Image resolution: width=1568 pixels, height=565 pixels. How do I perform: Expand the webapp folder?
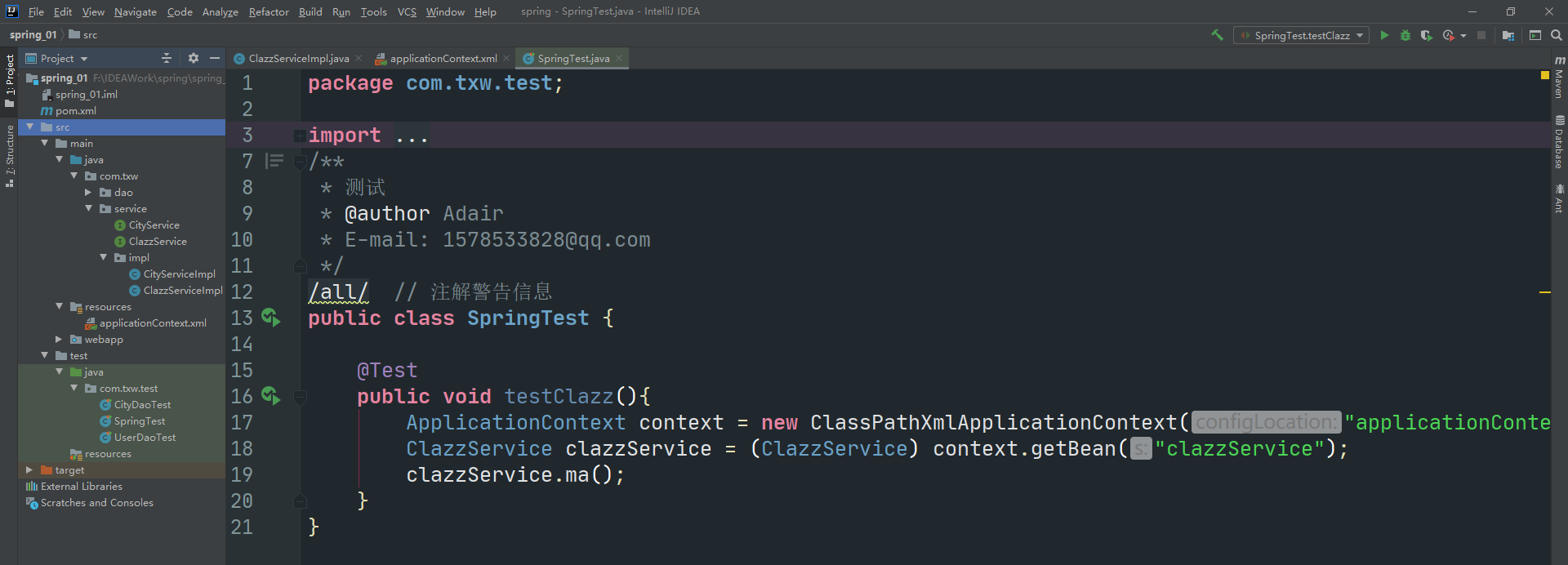(x=59, y=339)
